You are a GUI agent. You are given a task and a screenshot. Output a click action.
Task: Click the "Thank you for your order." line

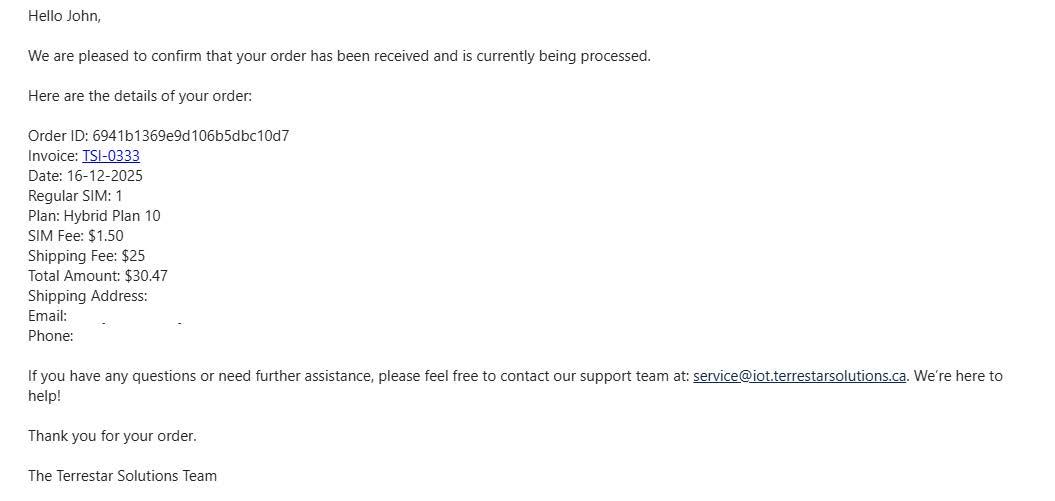coord(112,436)
